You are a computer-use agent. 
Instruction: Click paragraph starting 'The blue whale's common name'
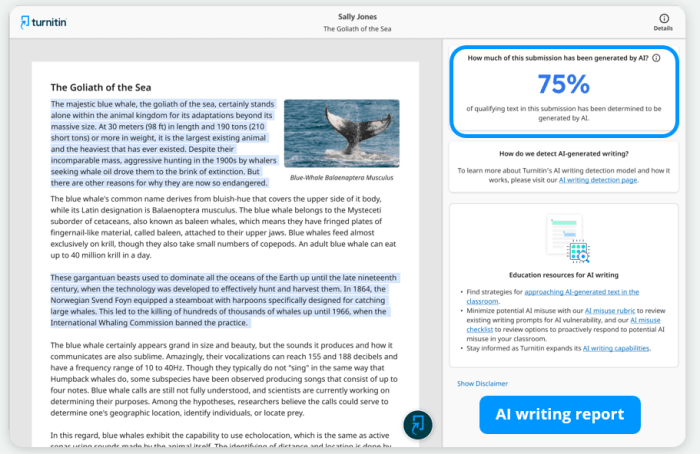click(x=223, y=227)
